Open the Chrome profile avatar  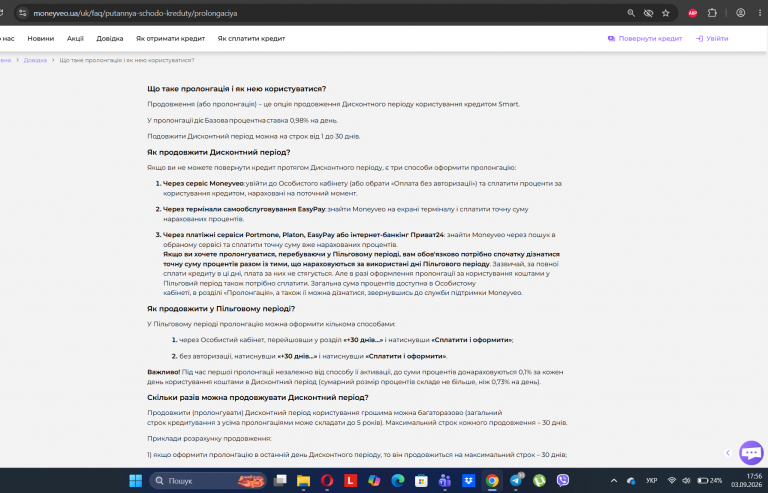click(741, 13)
